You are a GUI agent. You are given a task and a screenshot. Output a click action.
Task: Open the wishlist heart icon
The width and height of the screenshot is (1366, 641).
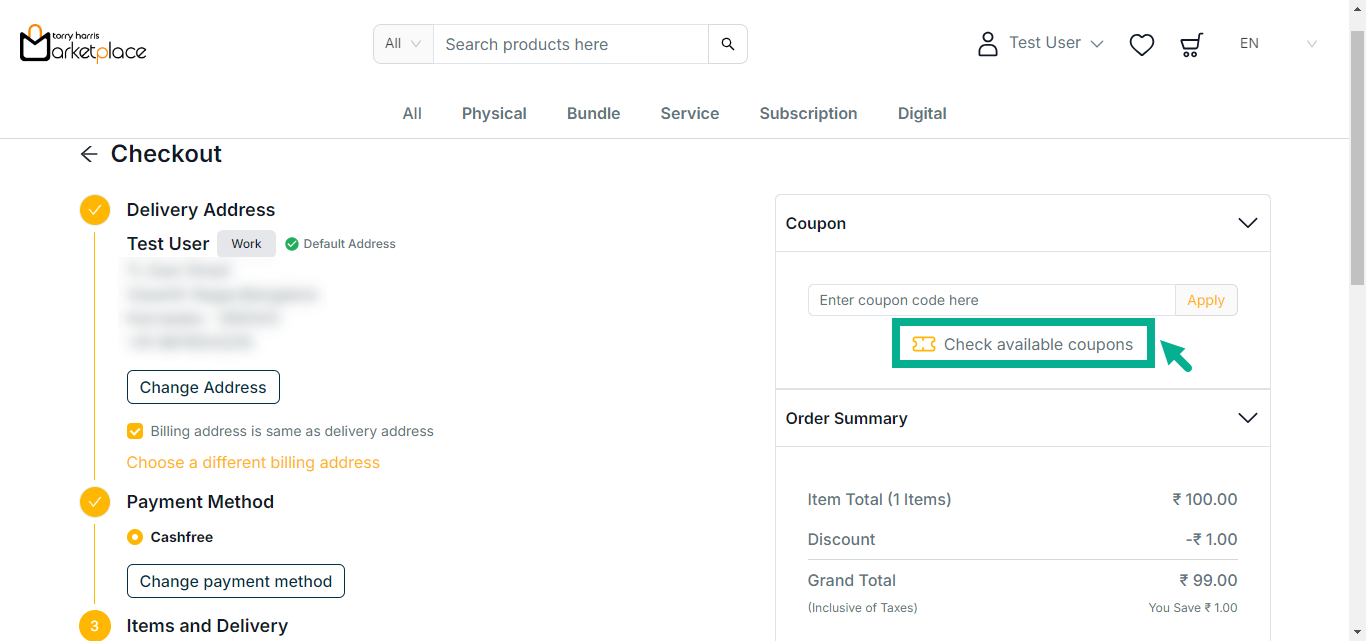coord(1141,44)
